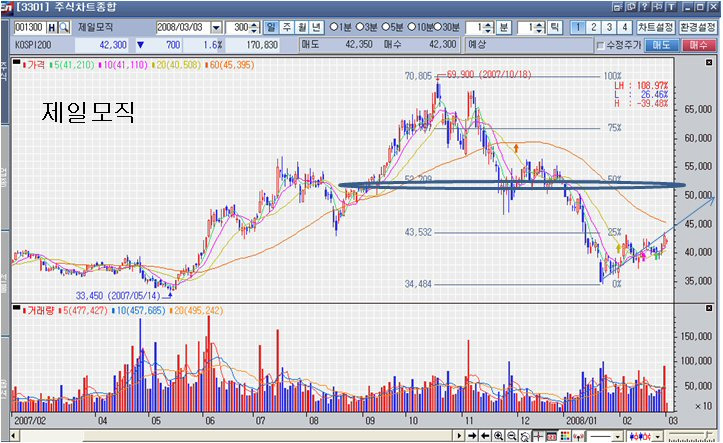Select the 30분 radio button
723x443 pixels.
[437, 27]
